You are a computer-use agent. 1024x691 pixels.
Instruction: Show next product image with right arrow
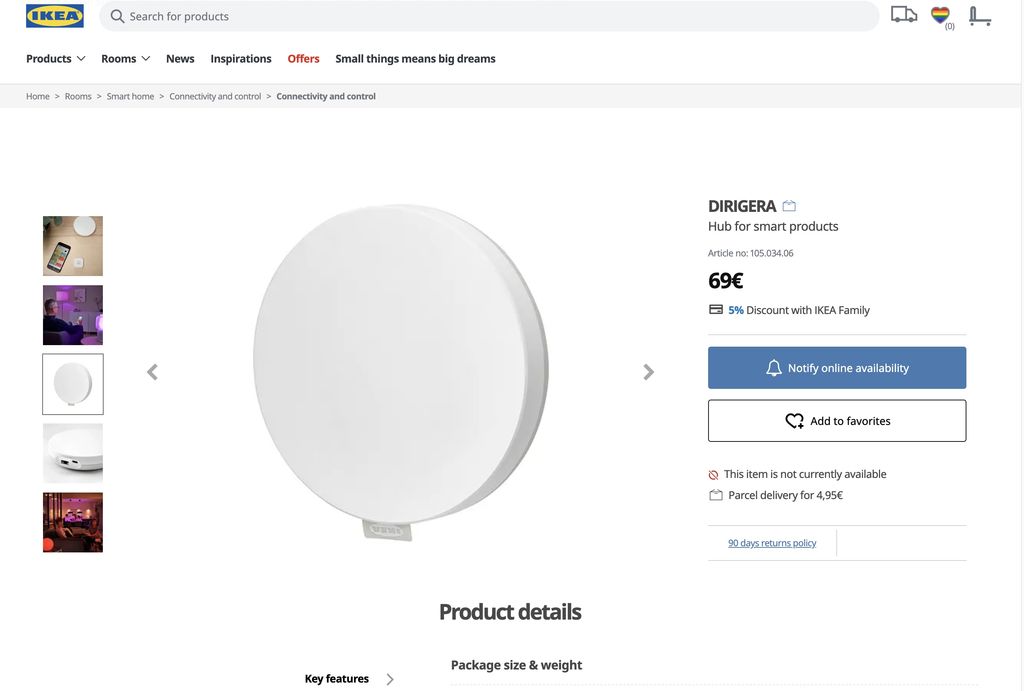[648, 372]
